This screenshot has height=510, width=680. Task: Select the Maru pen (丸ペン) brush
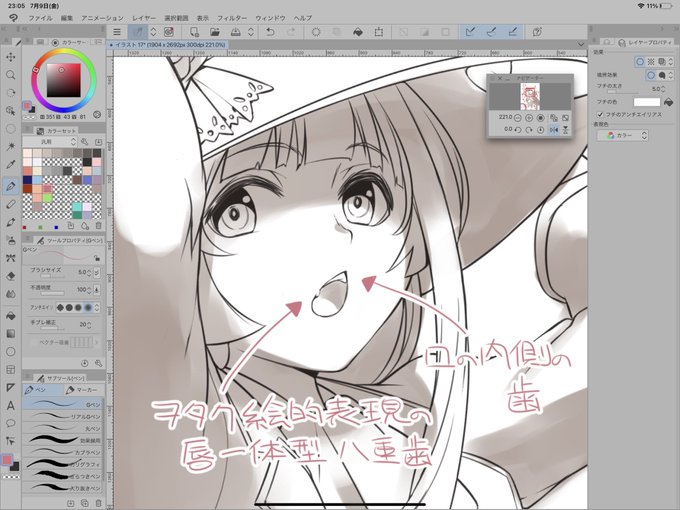tap(63, 428)
